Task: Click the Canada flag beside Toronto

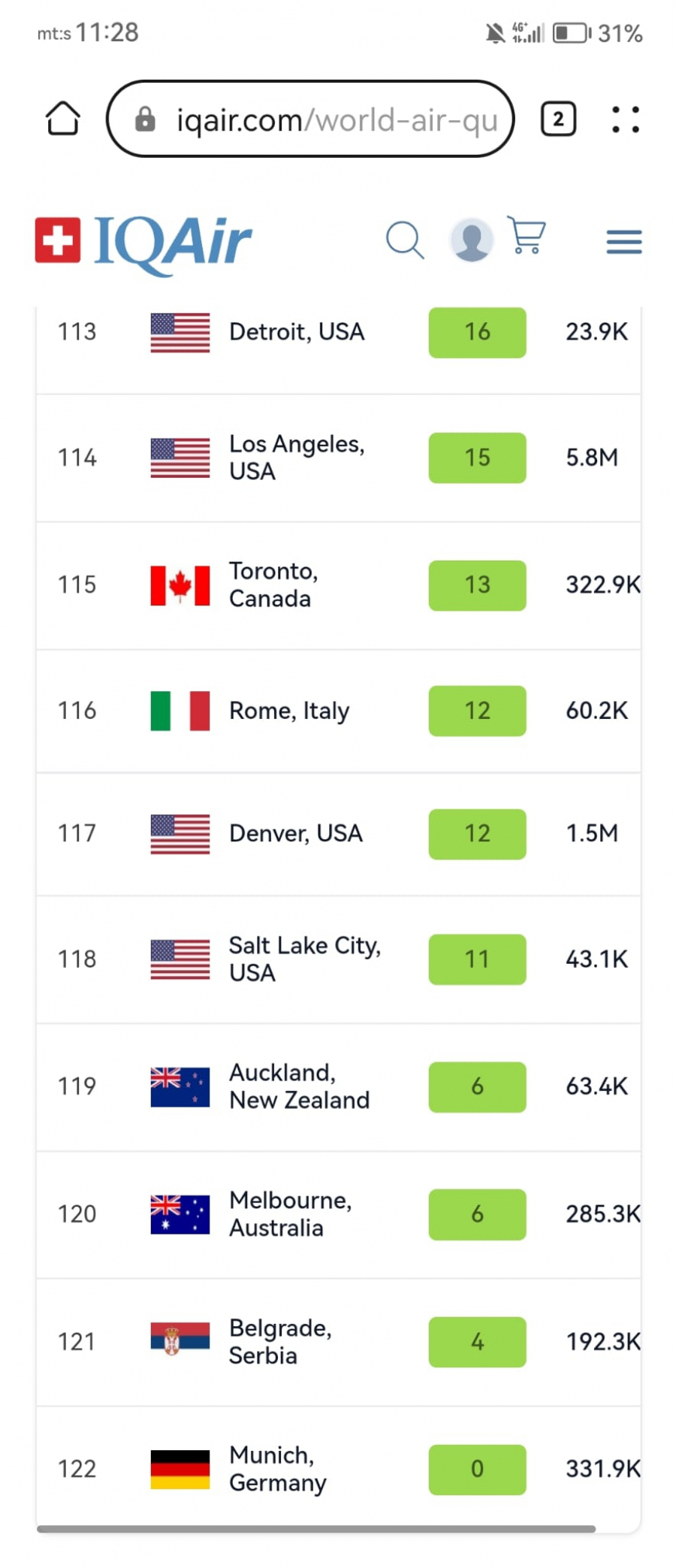Action: tap(180, 585)
